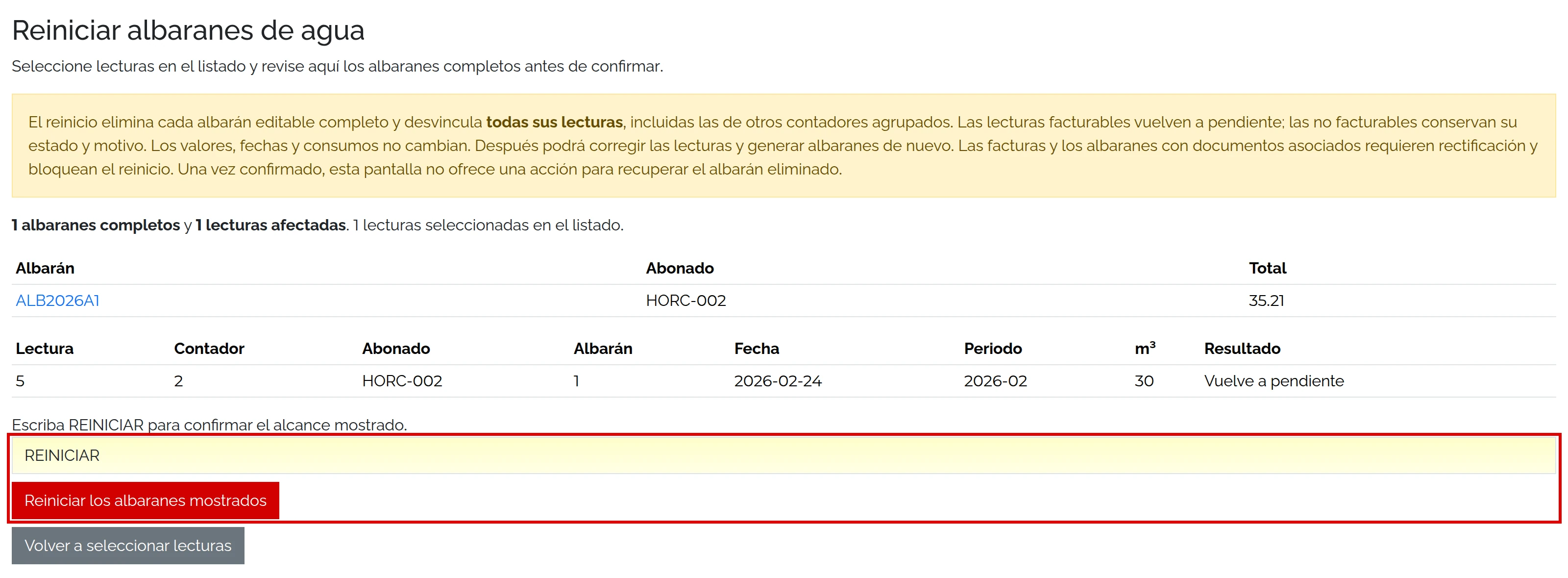1568x578 pixels.
Task: Click the Vuelve a pendiente result
Action: coord(1274,380)
